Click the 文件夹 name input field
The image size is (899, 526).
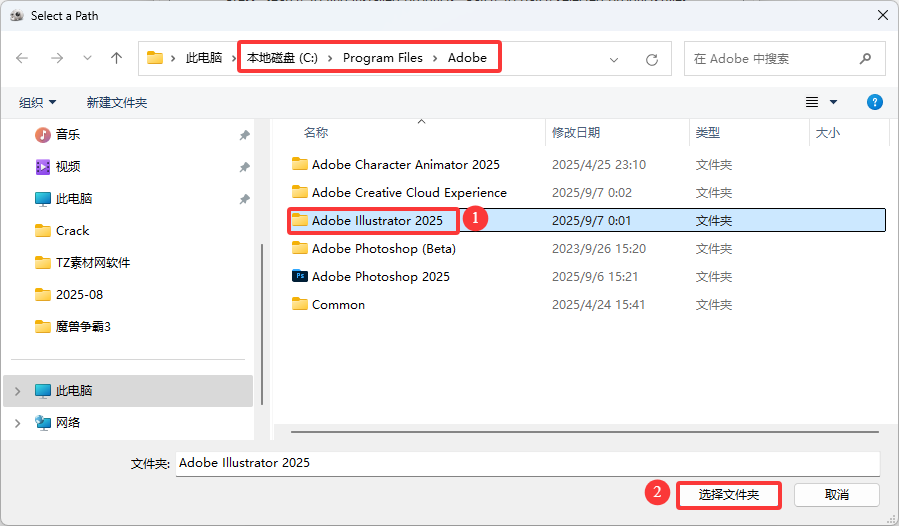(x=527, y=463)
